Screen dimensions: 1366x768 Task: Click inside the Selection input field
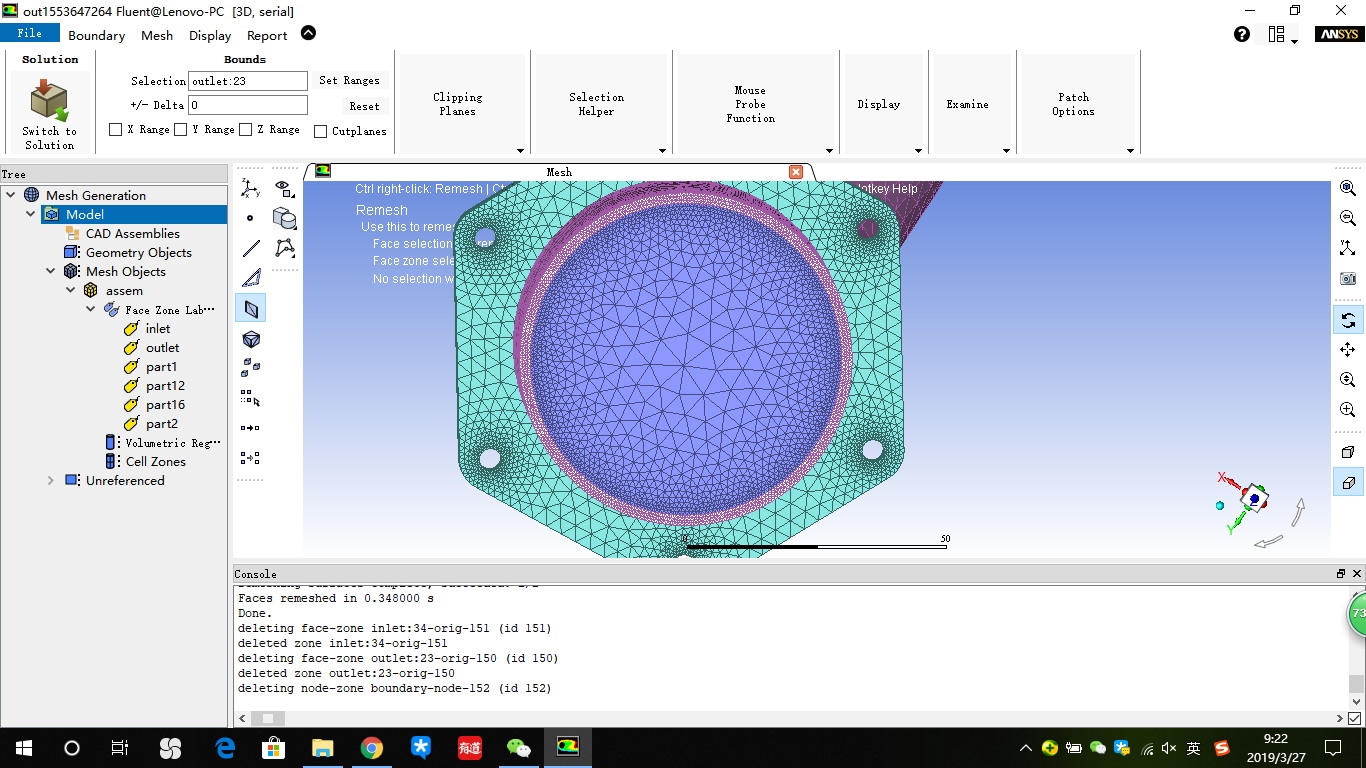247,80
